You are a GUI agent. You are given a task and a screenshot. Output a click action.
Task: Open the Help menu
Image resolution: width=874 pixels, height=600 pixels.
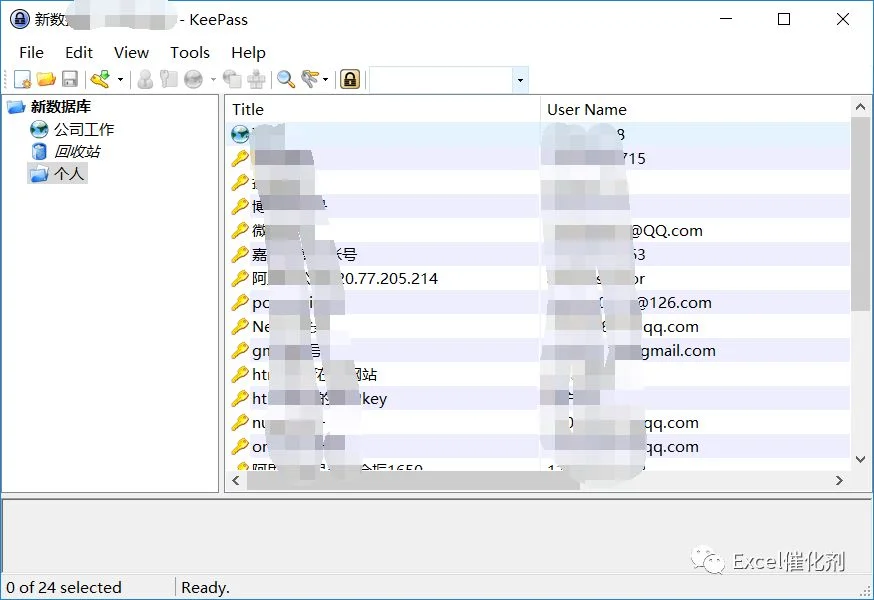[x=248, y=52]
